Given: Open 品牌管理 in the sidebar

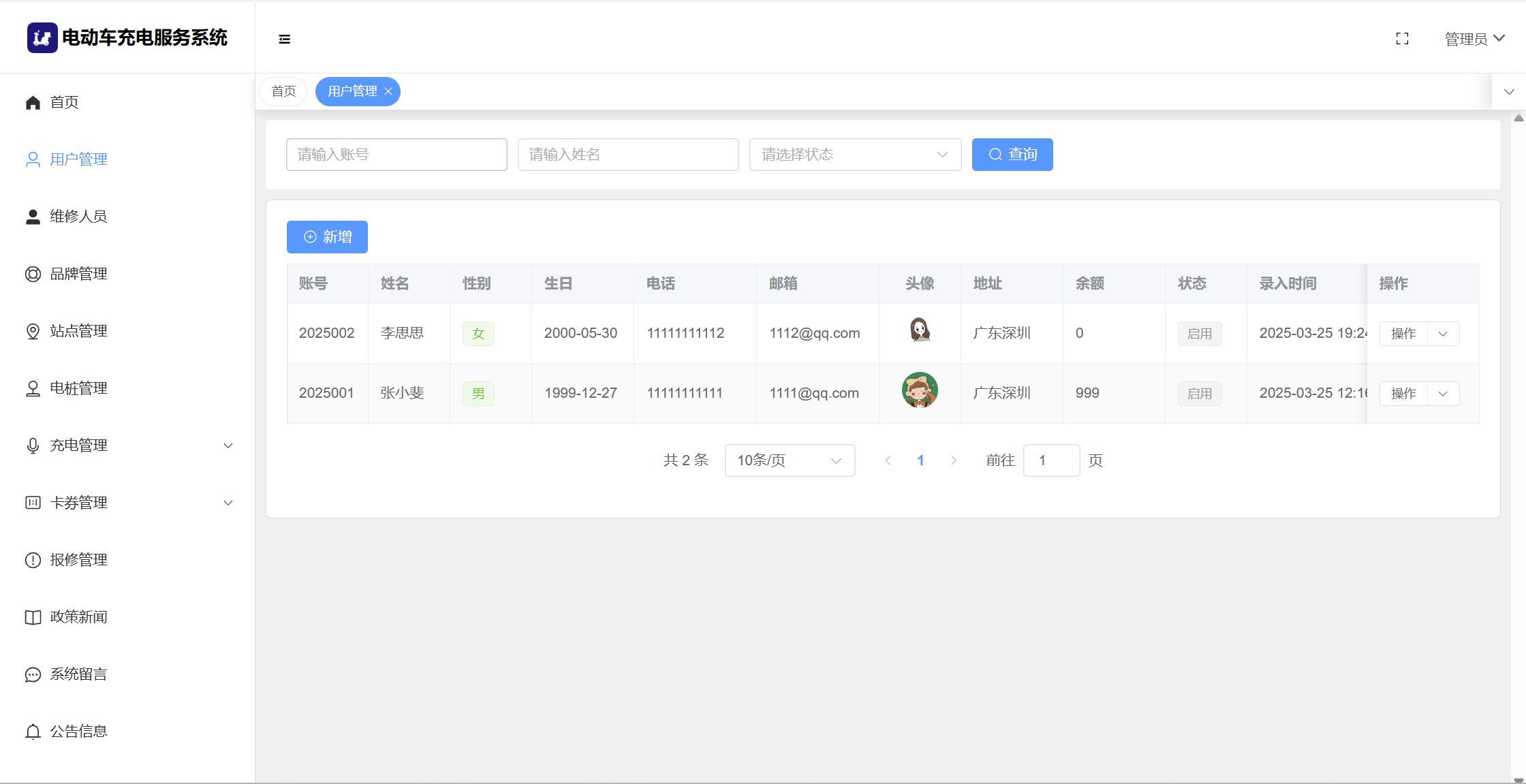Looking at the screenshot, I should (78, 274).
